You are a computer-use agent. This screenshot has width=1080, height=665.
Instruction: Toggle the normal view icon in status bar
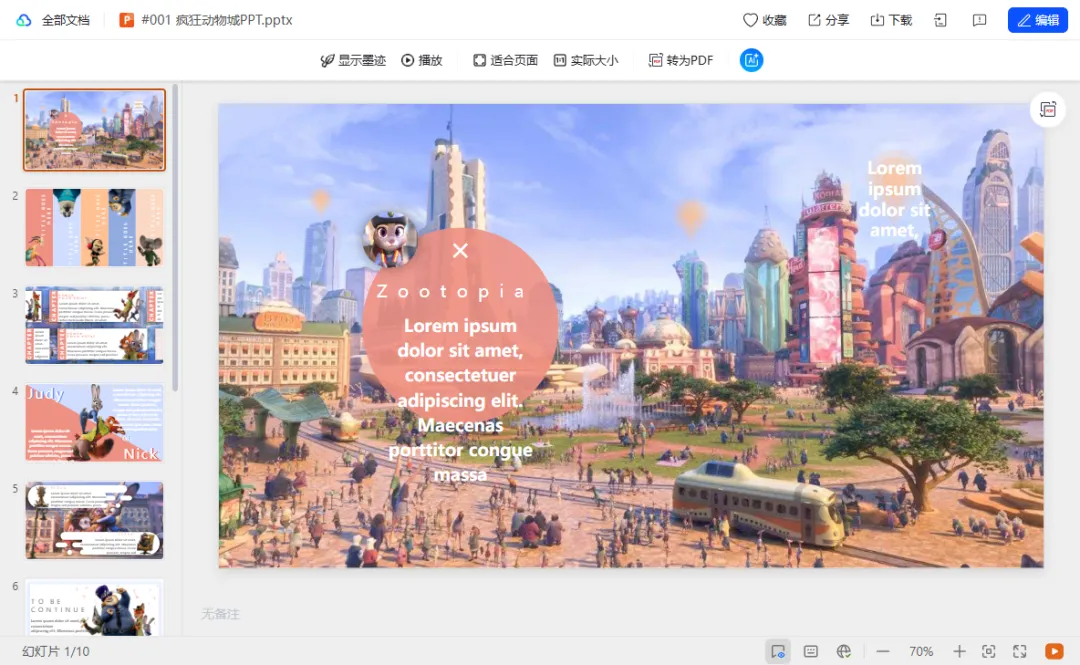(x=778, y=651)
